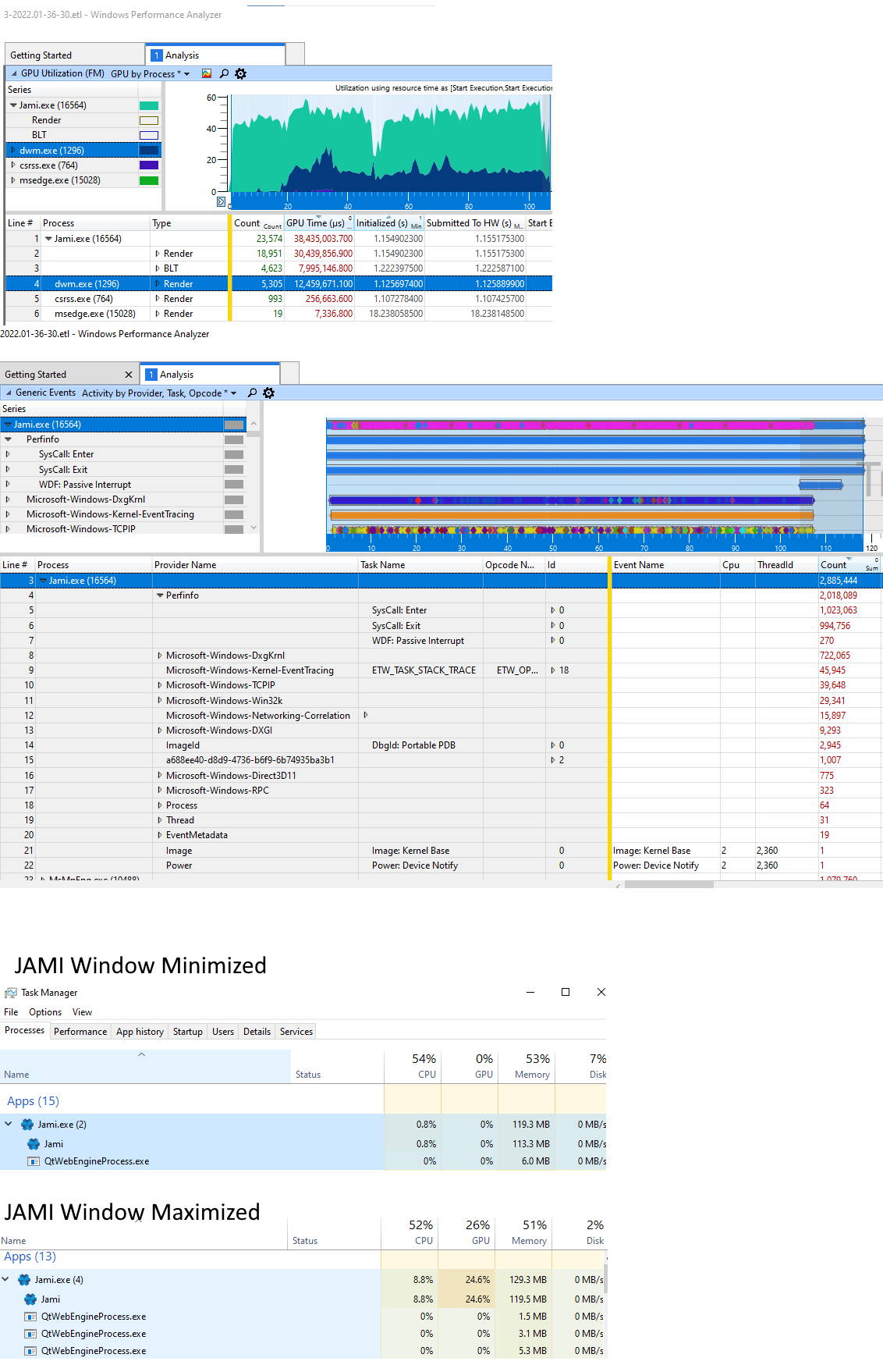Select dwm.exe (1296) Render table row

(x=278, y=284)
